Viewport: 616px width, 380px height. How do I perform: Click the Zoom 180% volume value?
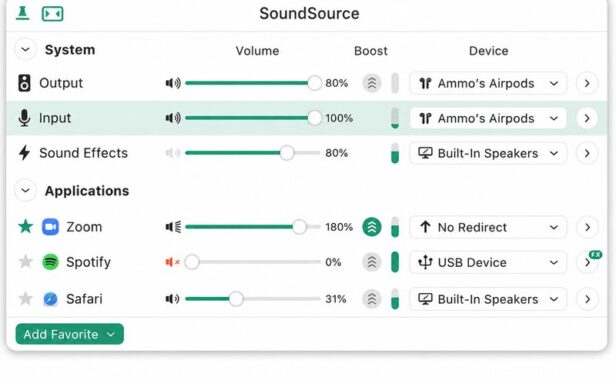coord(339,227)
